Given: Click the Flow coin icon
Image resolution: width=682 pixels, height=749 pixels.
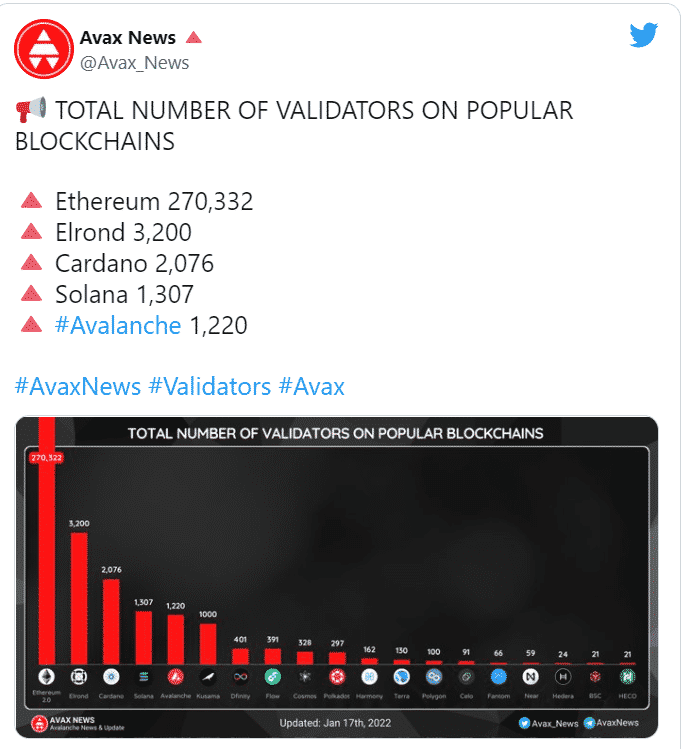Looking at the screenshot, I should (x=272, y=676).
